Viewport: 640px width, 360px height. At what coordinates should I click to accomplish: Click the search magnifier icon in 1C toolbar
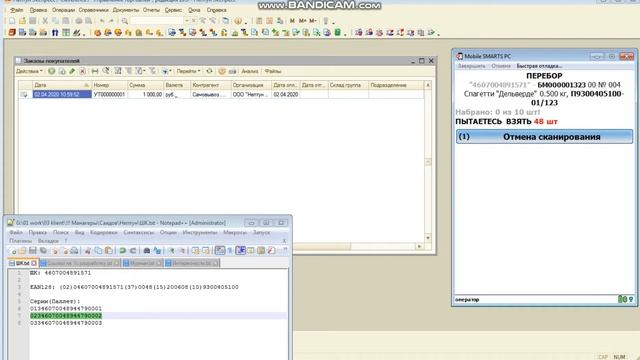tap(125, 21)
